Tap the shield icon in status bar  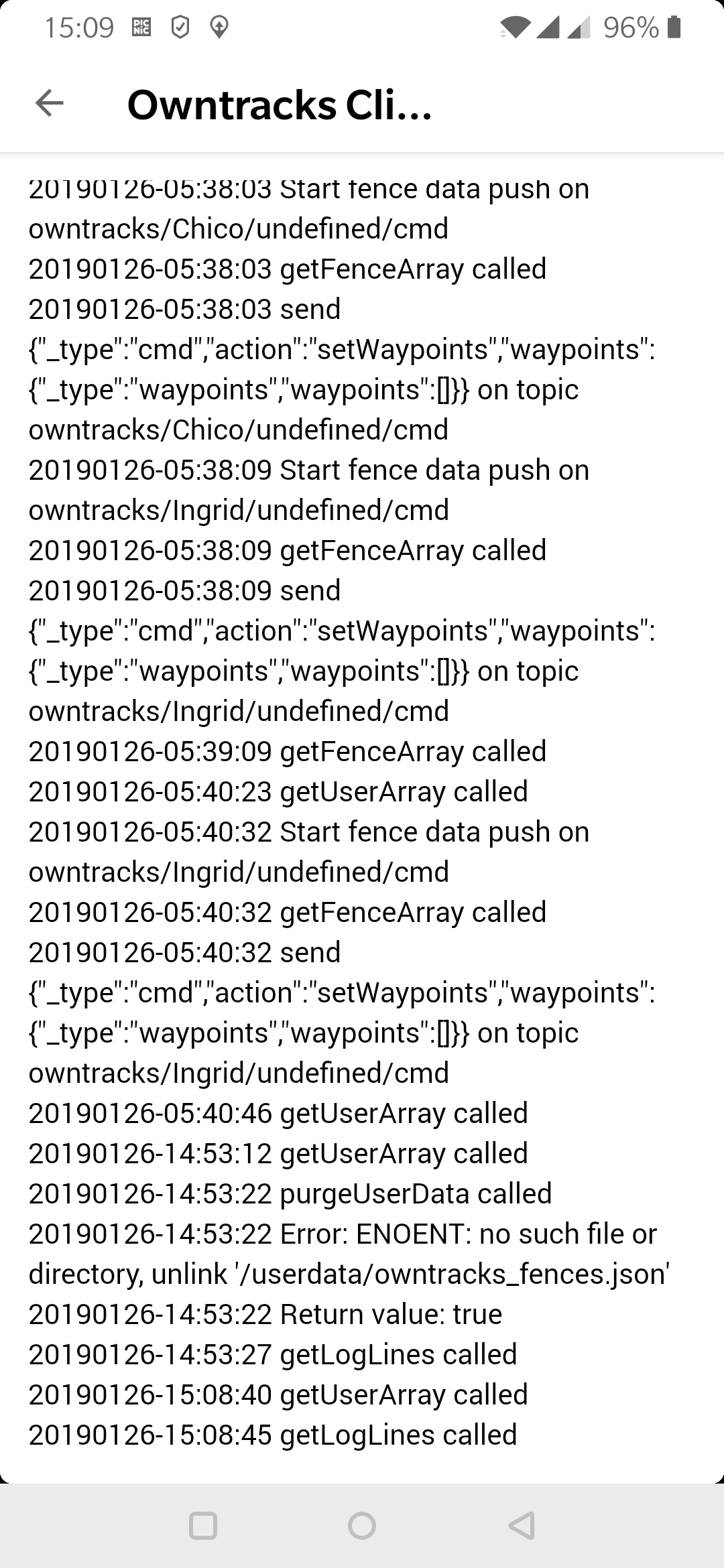click(x=180, y=27)
